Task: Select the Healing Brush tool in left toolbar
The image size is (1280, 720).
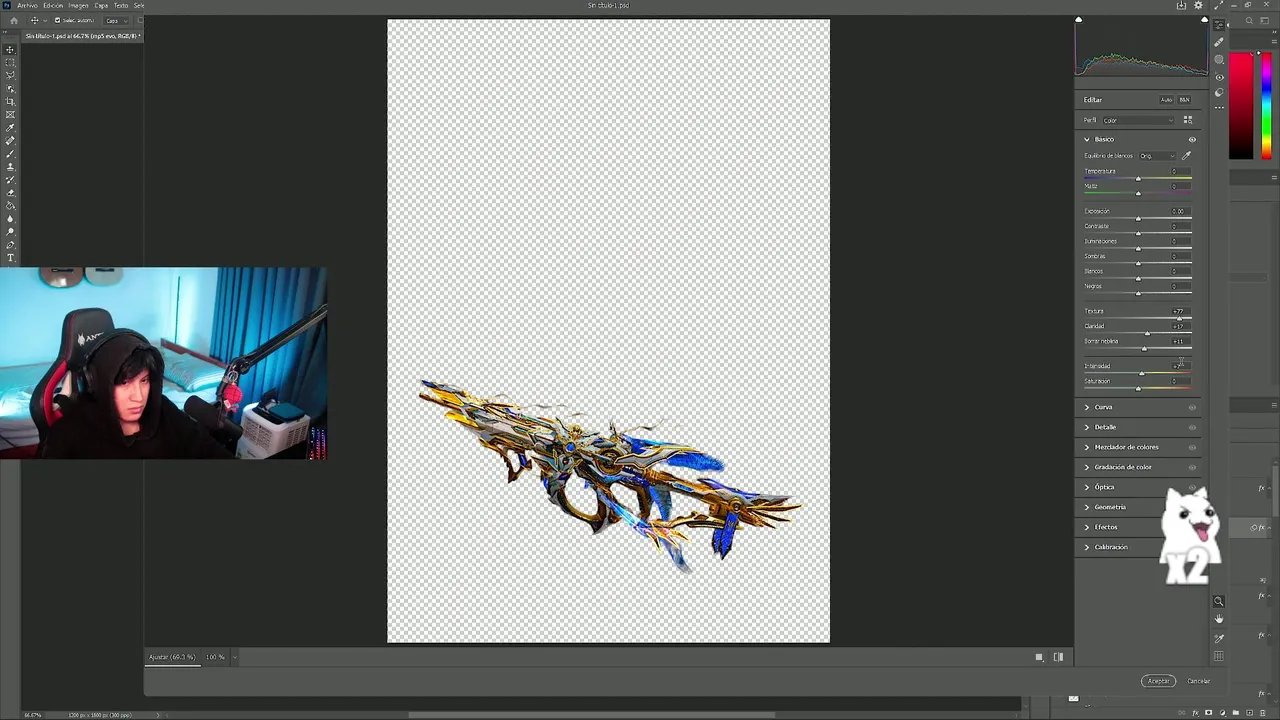Action: coord(11,141)
